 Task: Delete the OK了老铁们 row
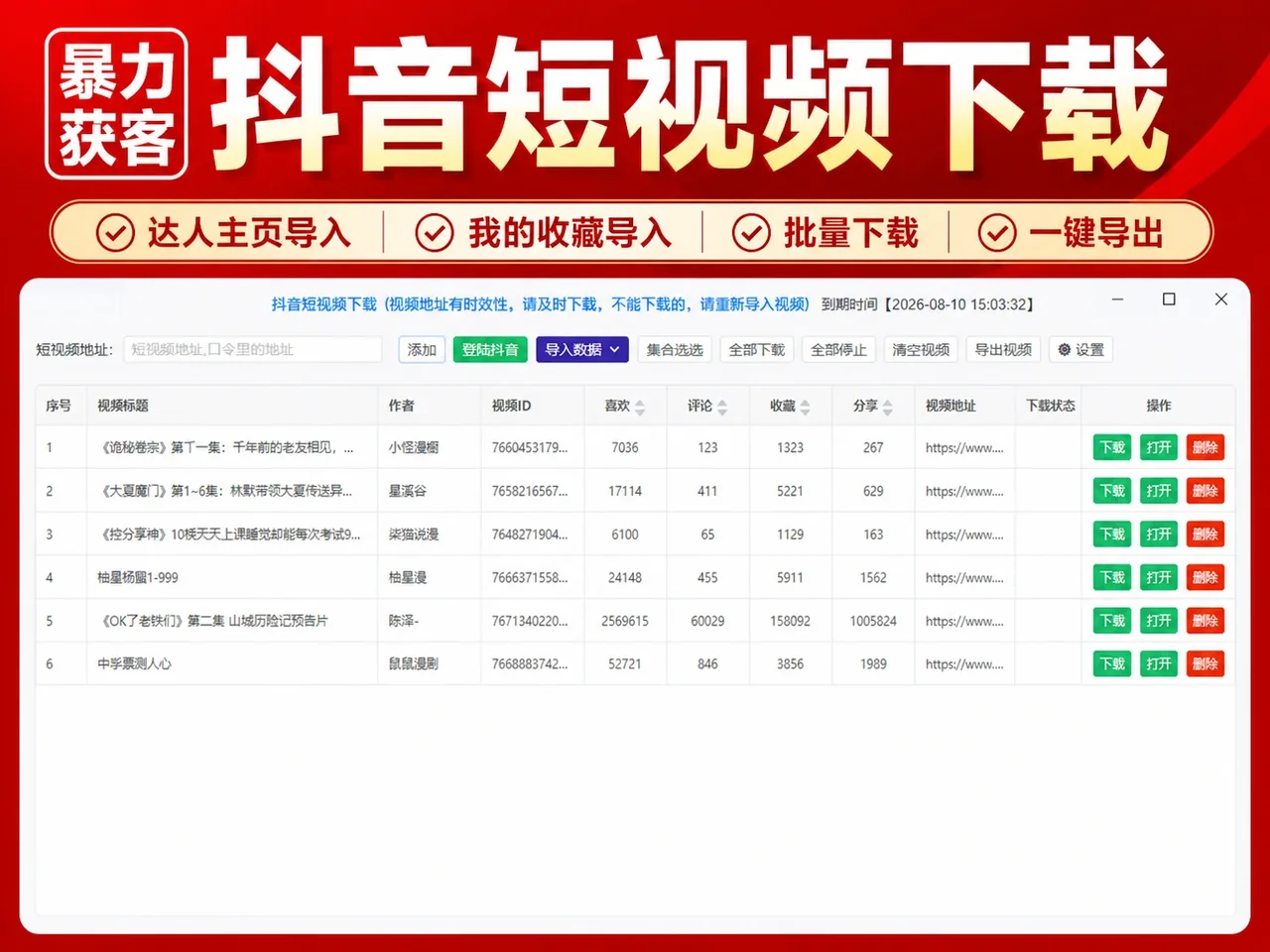tap(1206, 621)
